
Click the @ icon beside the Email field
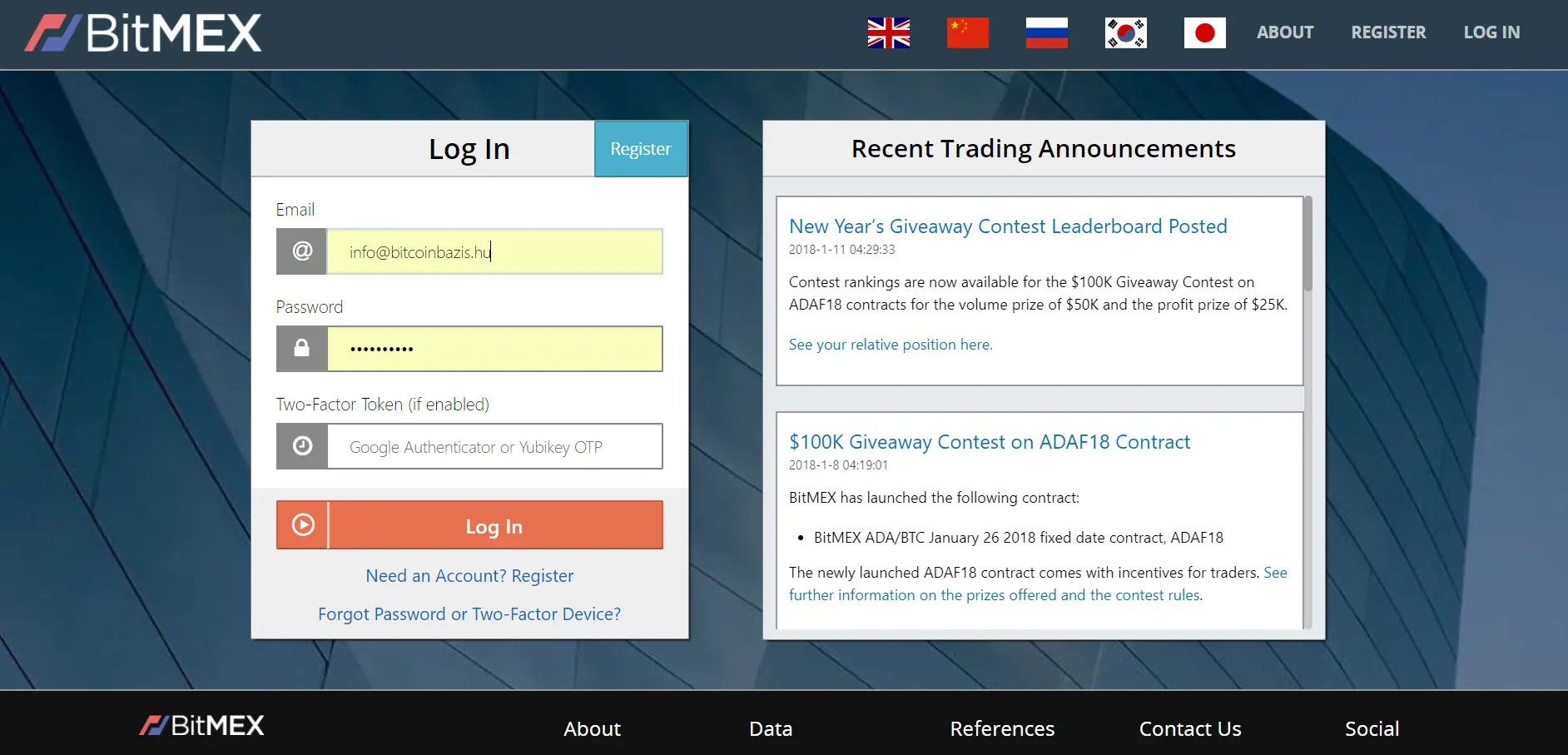pos(302,251)
